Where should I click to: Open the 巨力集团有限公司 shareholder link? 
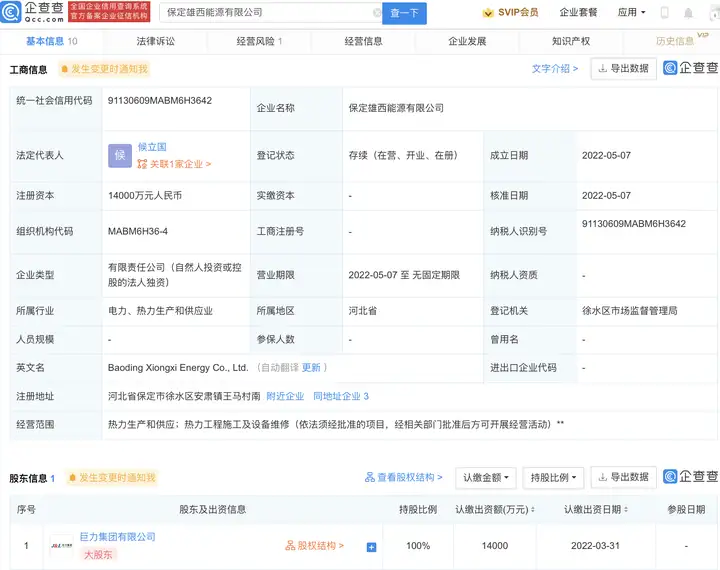click(118, 536)
